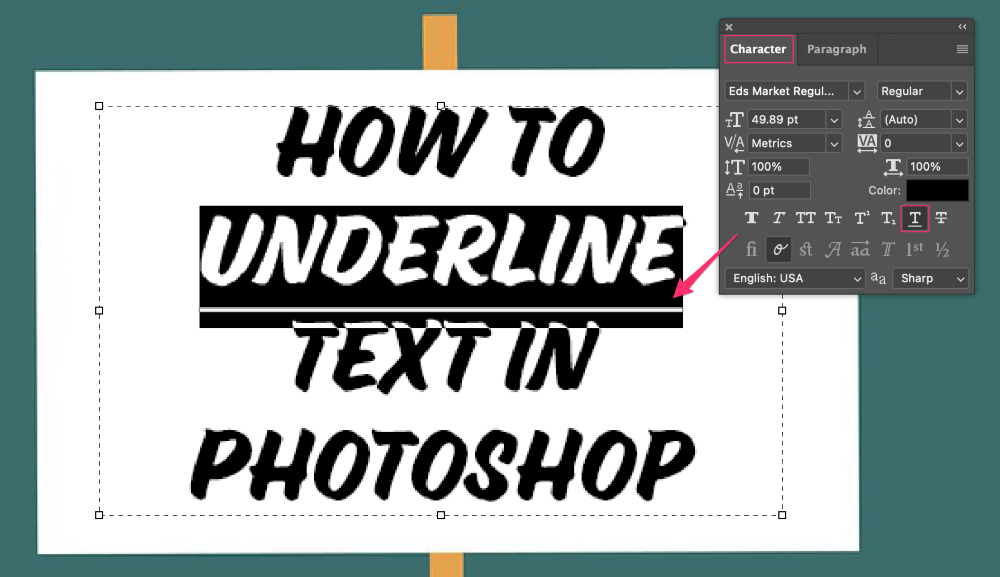Click the leading (Auto) field
Image resolution: width=1000 pixels, height=577 pixels.
point(916,119)
